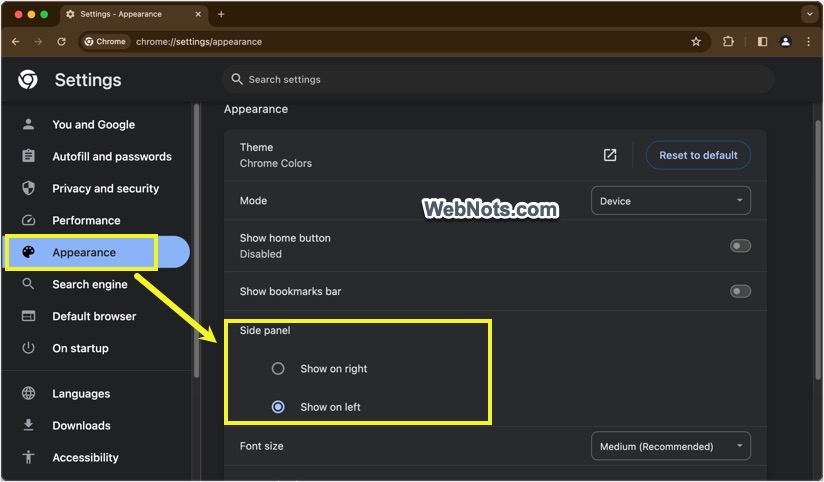Open Chrome three-dot menu
Screen dimensions: 824x482
coord(808,42)
